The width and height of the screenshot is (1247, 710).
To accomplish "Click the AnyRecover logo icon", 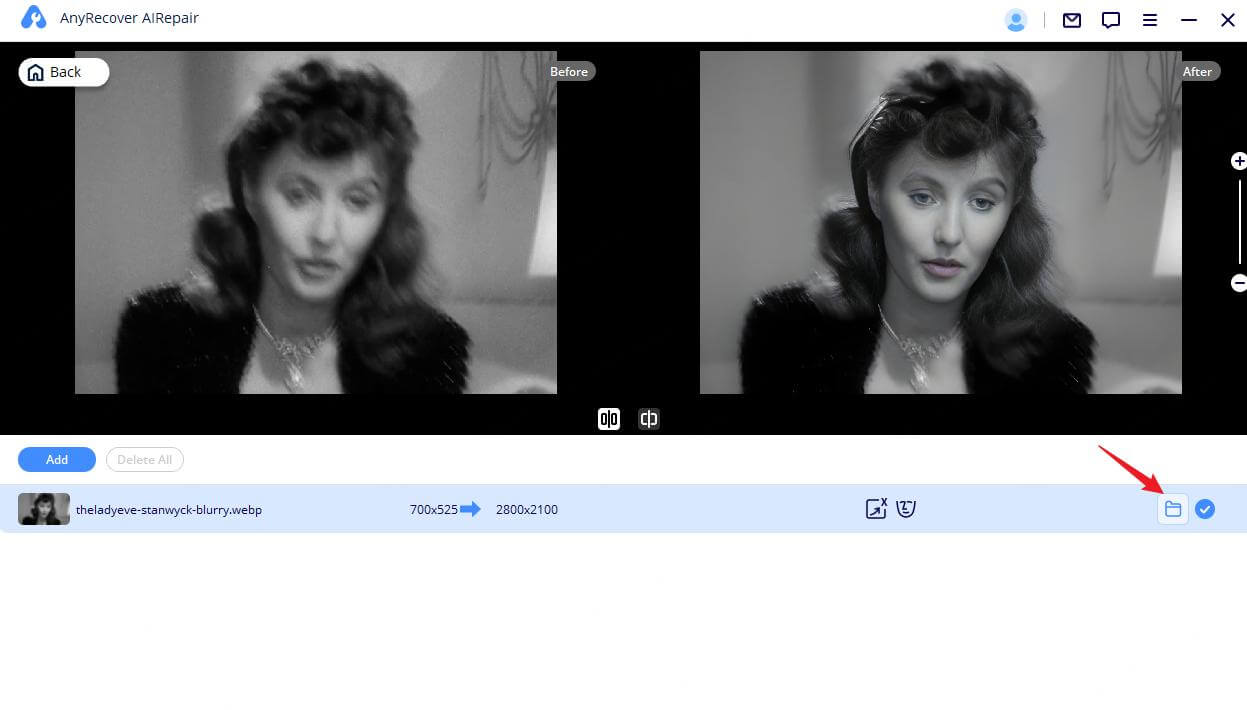I will (x=33, y=17).
